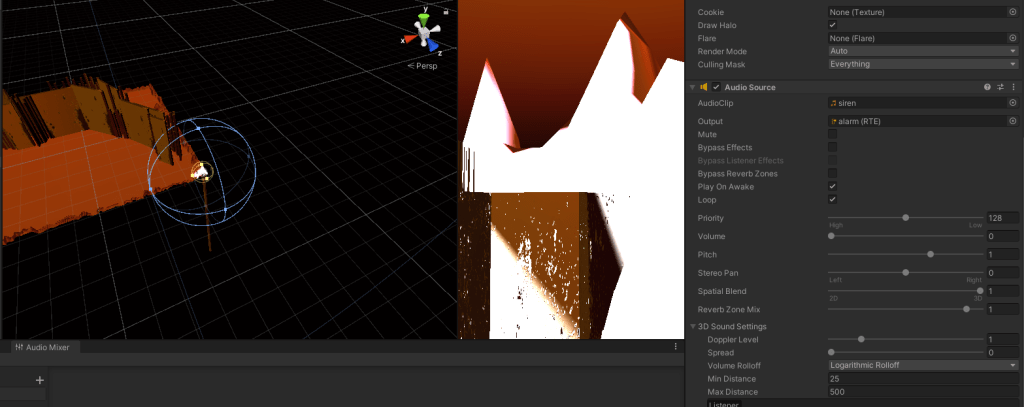
Task: Click the Spatial Blend slider handle
Action: tap(980, 291)
